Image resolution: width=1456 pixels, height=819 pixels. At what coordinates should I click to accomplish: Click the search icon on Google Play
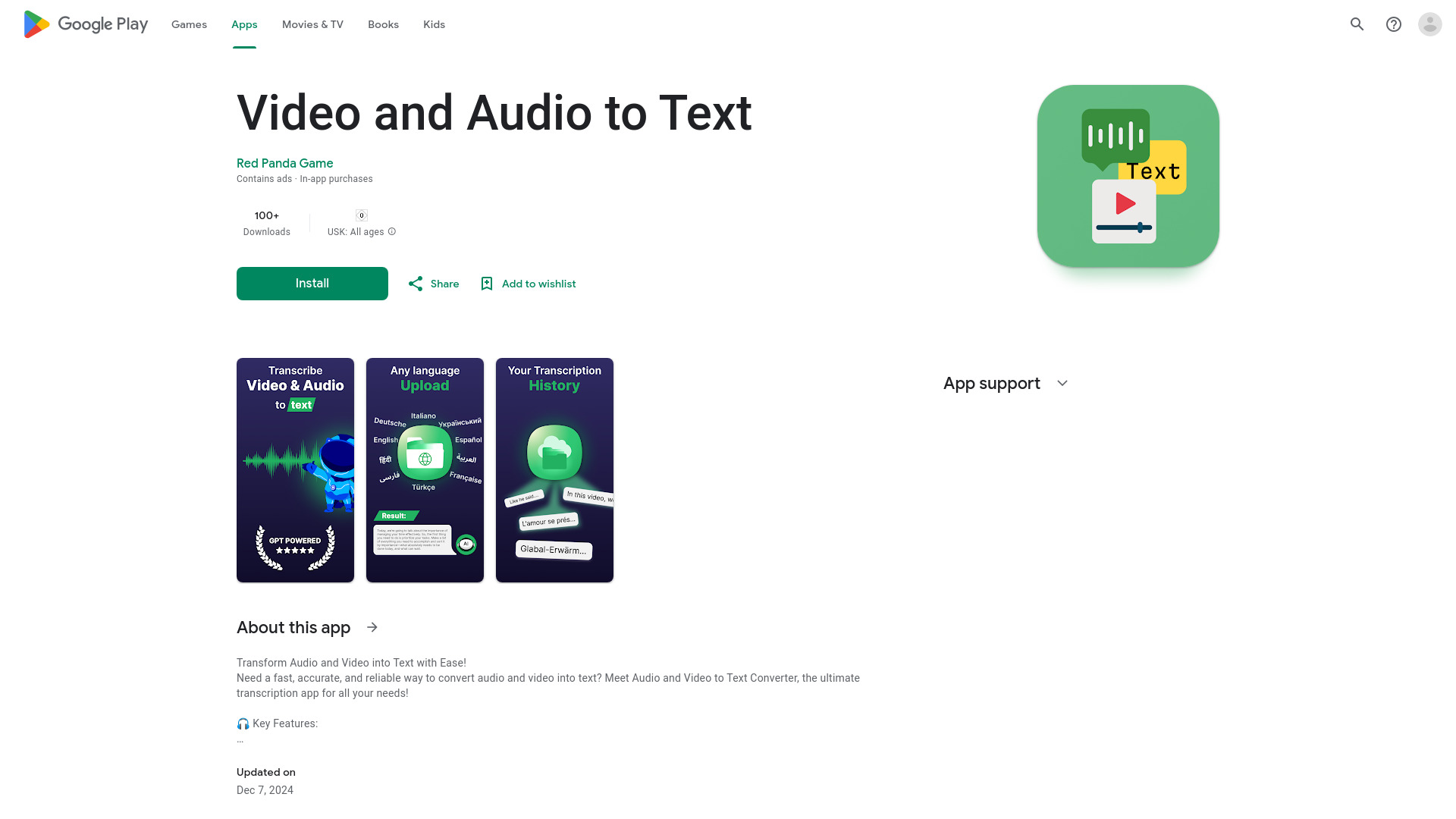(1357, 24)
